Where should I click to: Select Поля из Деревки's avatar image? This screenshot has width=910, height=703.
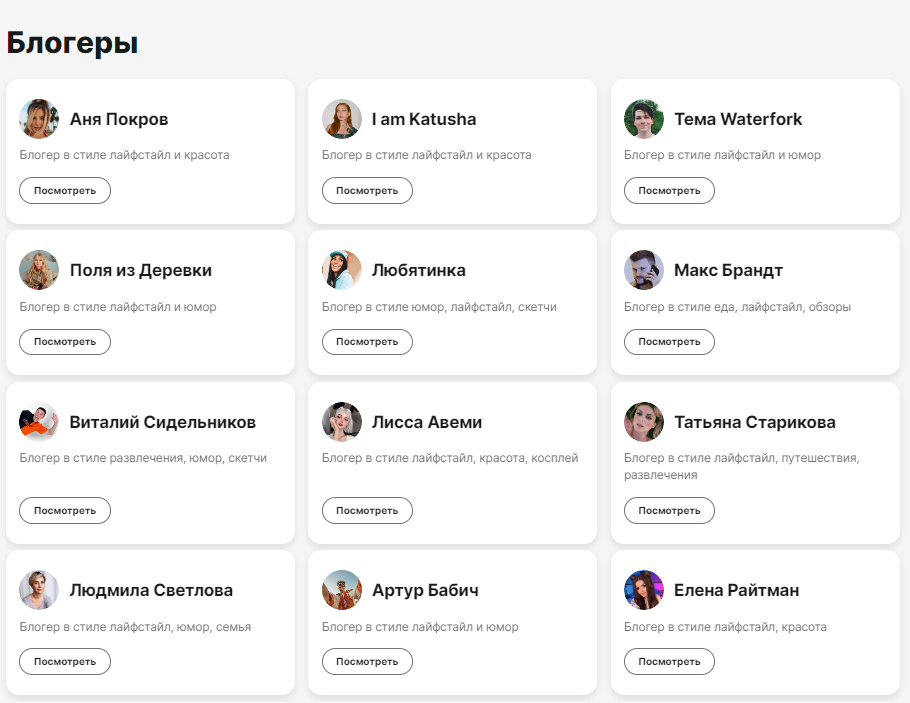coord(39,270)
